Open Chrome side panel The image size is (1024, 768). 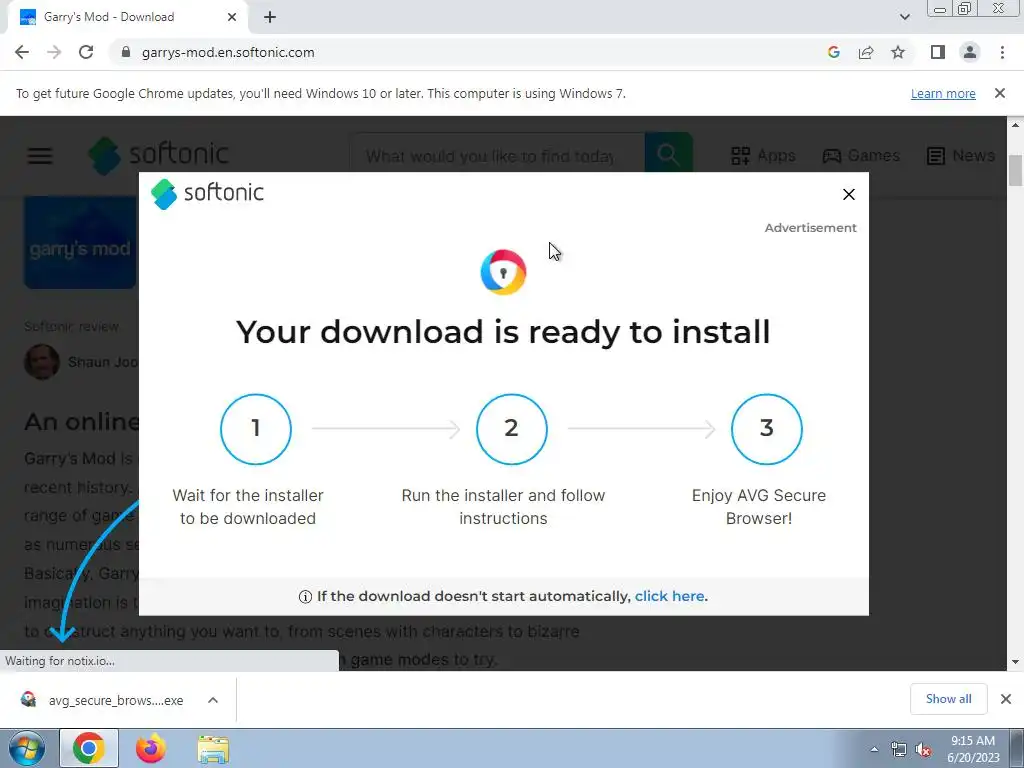click(x=938, y=52)
